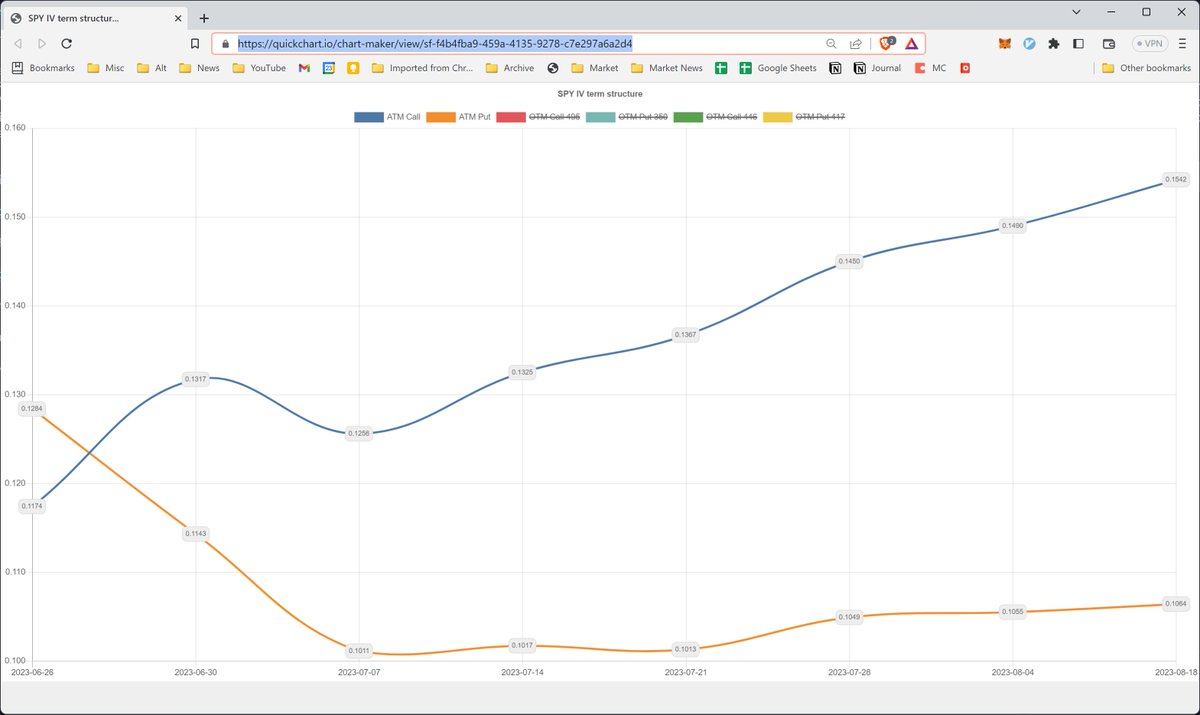Open the Market bookmarks folder

pyautogui.click(x=595, y=68)
